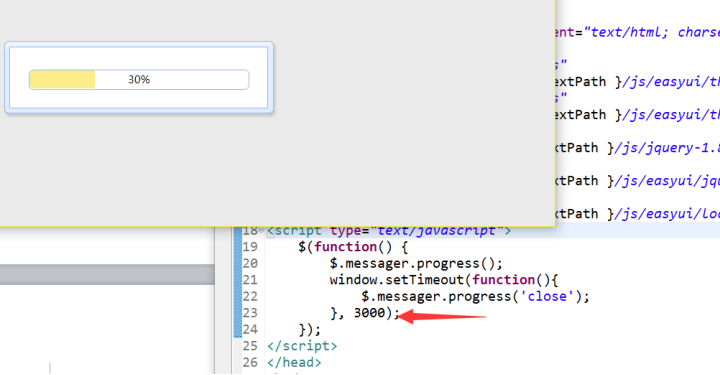Viewport: 720px width, 375px height.
Task: Click the '/js/easyui/Loc' path text
Action: pyautogui.click(x=667, y=214)
